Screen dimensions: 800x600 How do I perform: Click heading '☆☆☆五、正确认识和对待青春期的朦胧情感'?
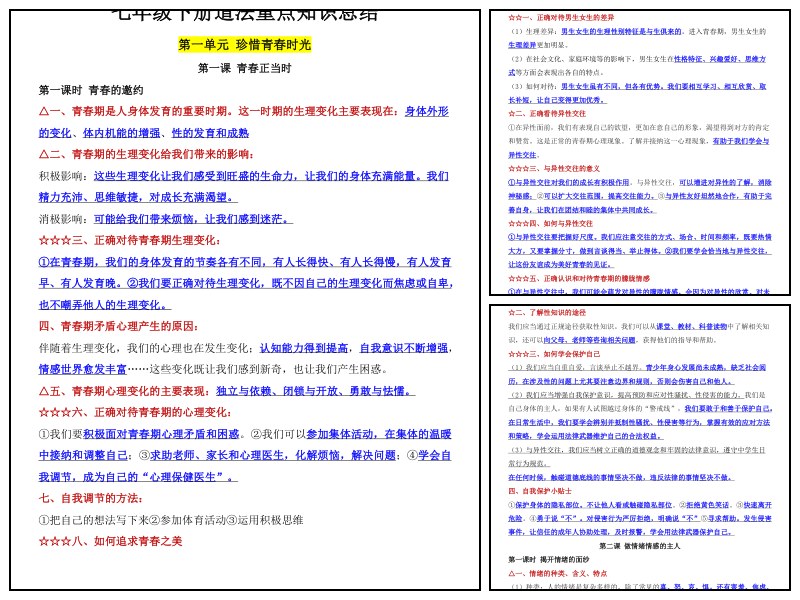point(579,279)
